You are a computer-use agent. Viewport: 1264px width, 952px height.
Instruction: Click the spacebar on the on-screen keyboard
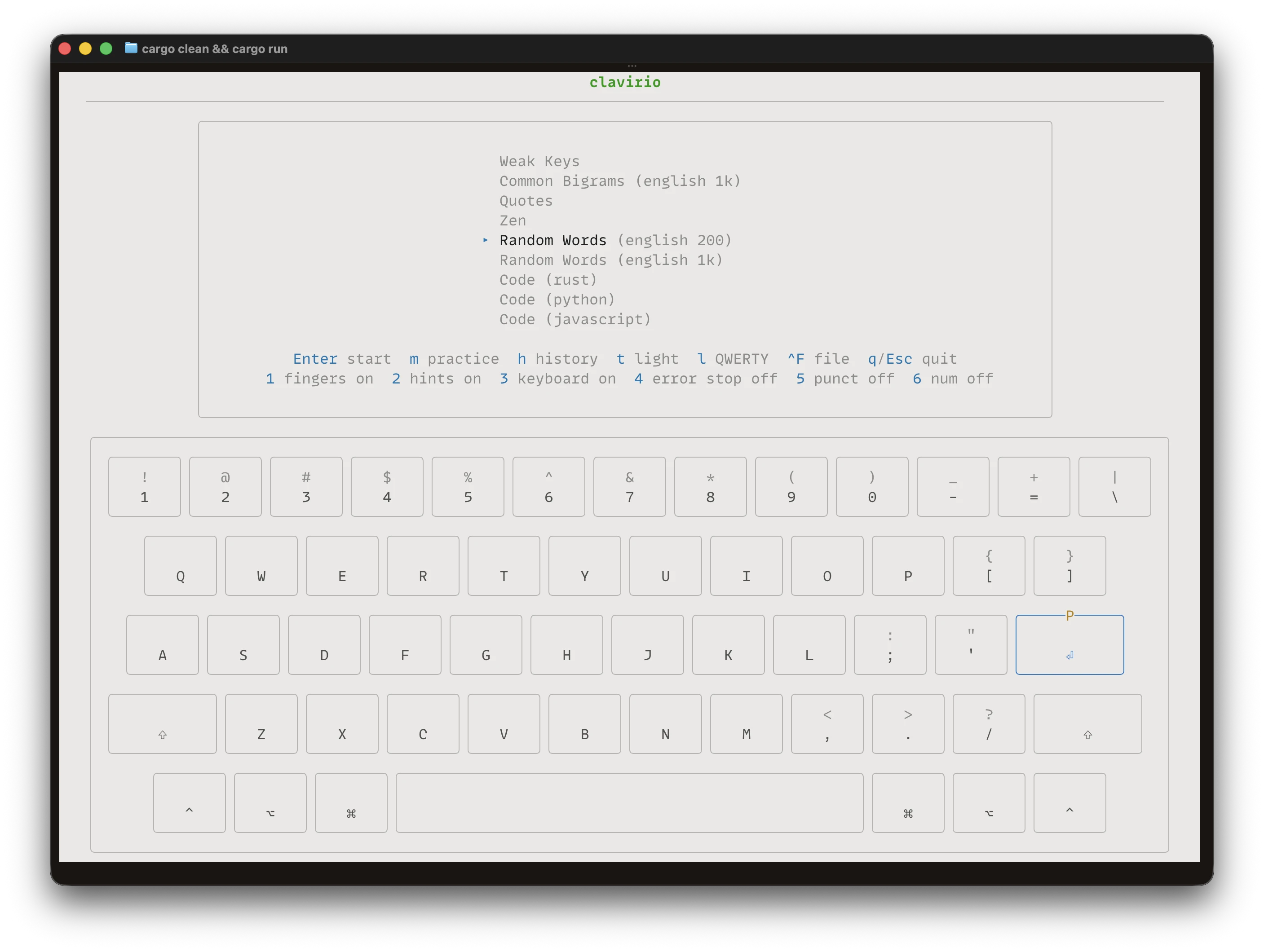point(629,803)
